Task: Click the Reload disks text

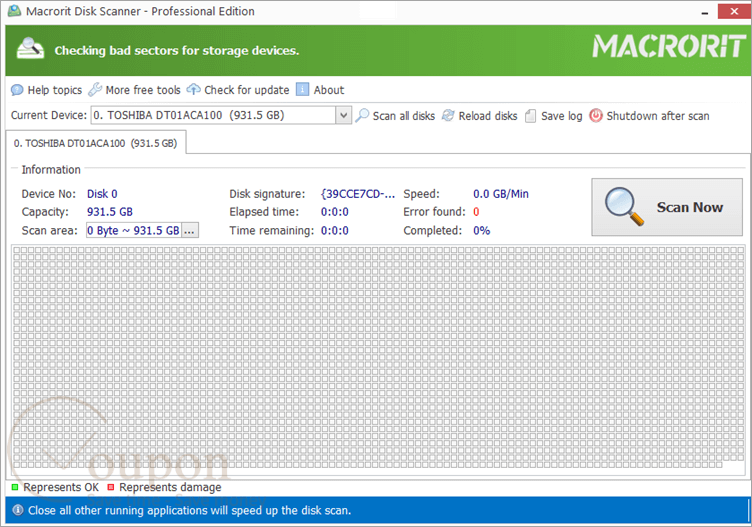Action: click(x=488, y=116)
